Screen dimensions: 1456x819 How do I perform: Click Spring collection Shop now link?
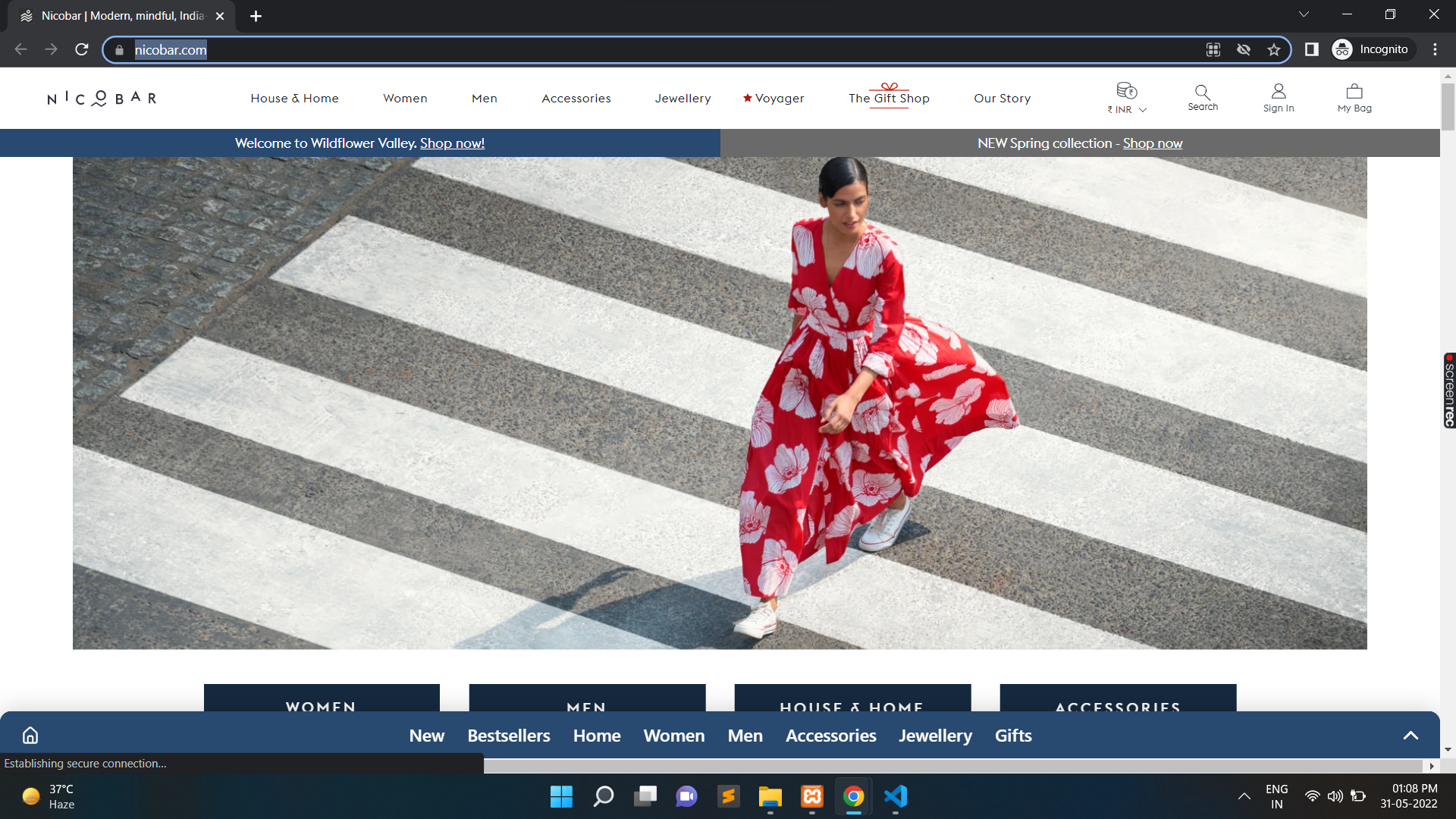click(1153, 143)
